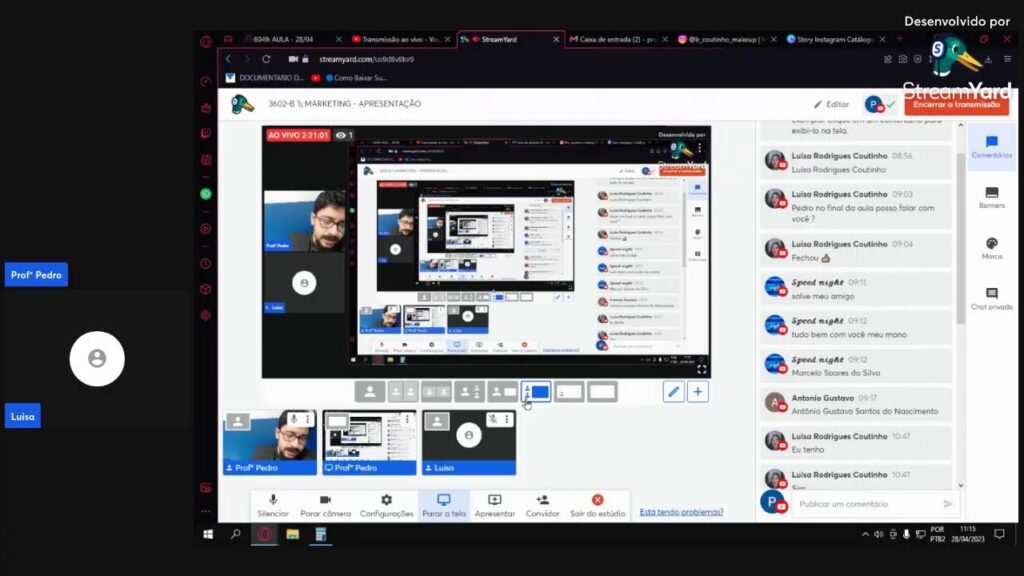Click the Configurações gear icon
1024x576 pixels.
(x=386, y=500)
